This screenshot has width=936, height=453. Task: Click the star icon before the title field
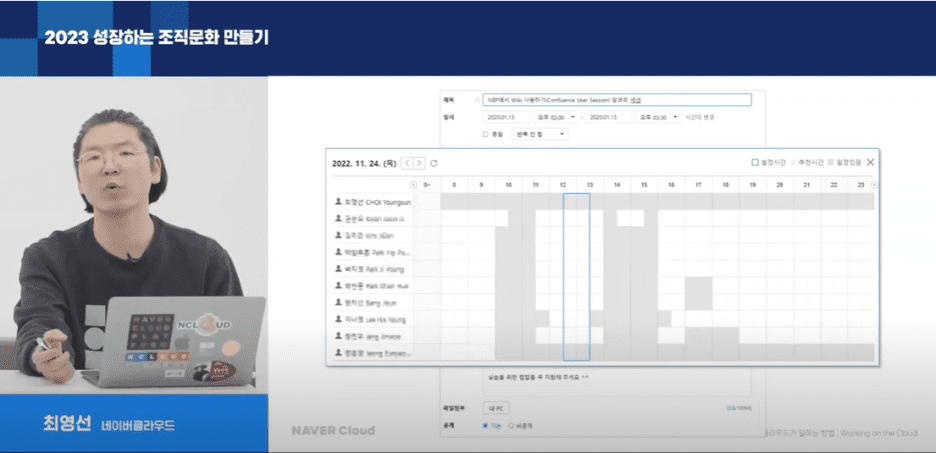tap(476, 100)
